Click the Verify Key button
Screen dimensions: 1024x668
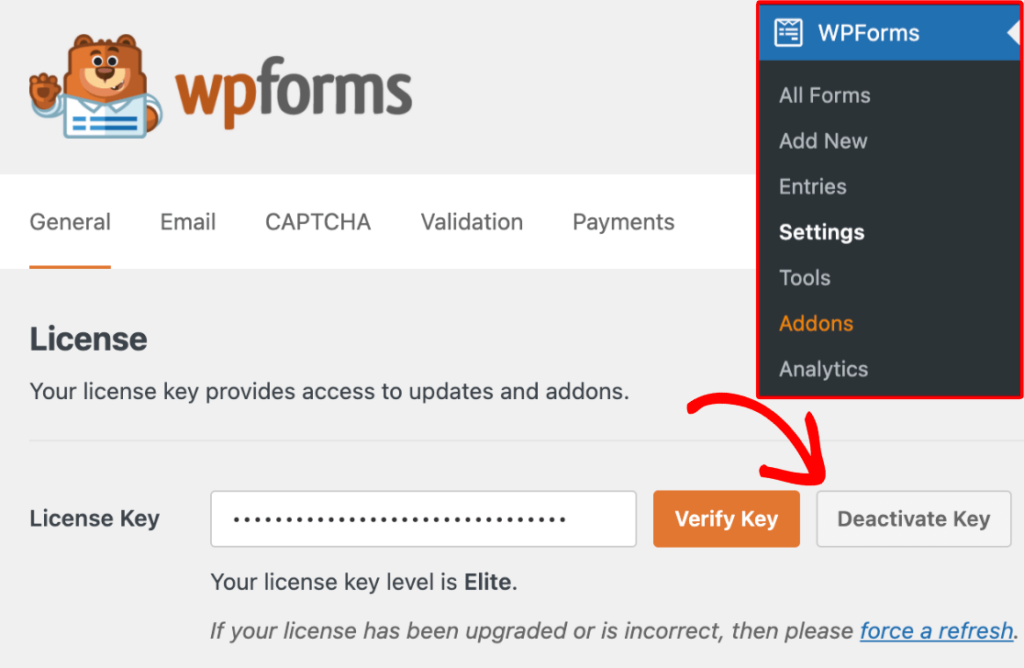click(x=726, y=519)
